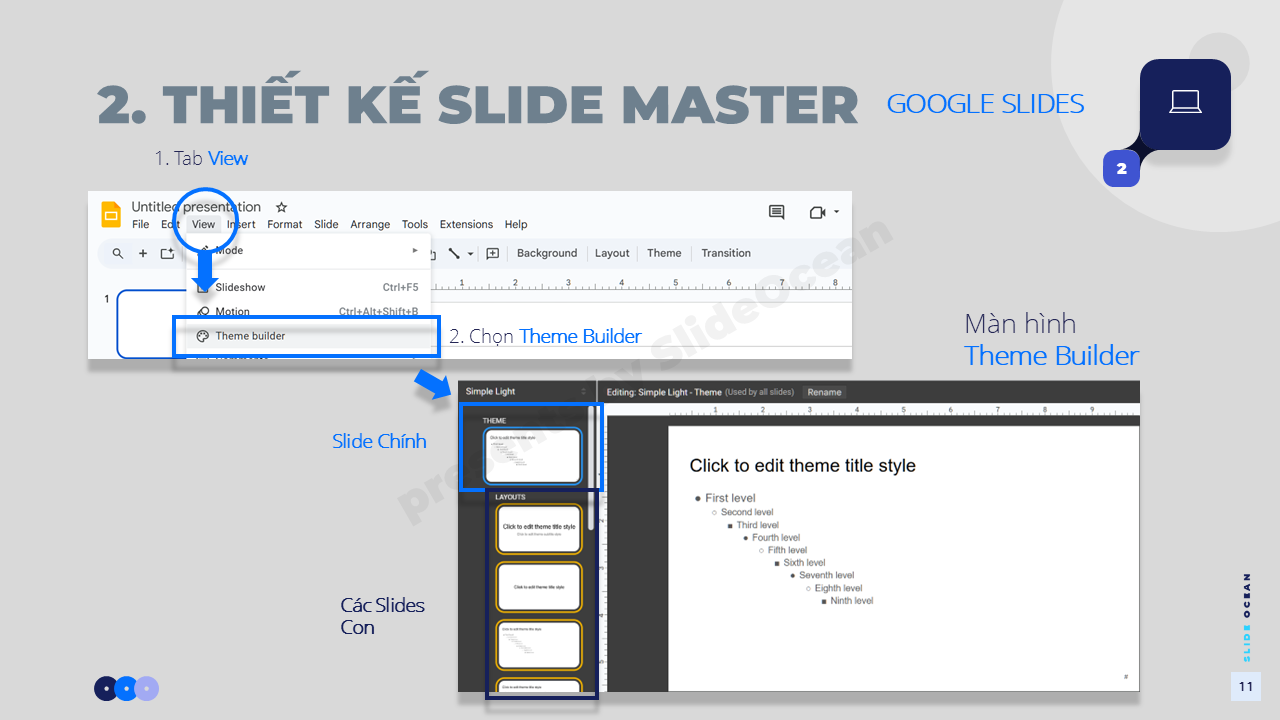This screenshot has width=1280, height=720.
Task: Select the centered title-only layout thumbnail
Action: (539, 587)
